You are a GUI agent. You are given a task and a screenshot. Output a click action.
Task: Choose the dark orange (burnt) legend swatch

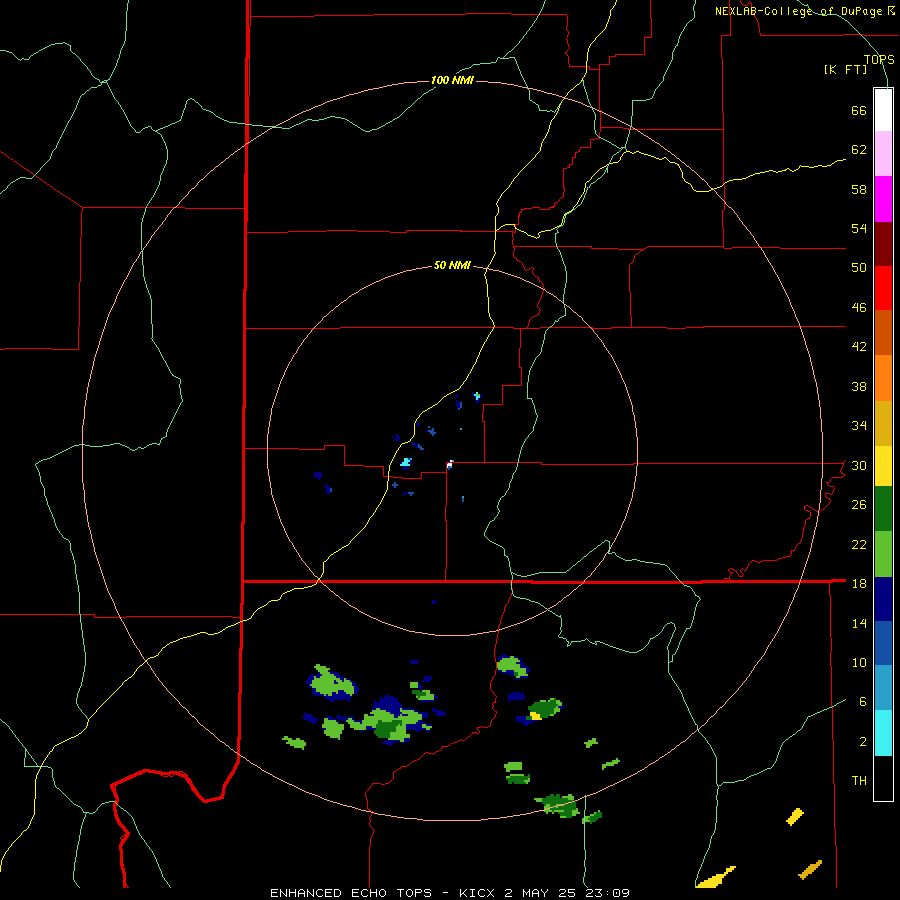pos(883,332)
